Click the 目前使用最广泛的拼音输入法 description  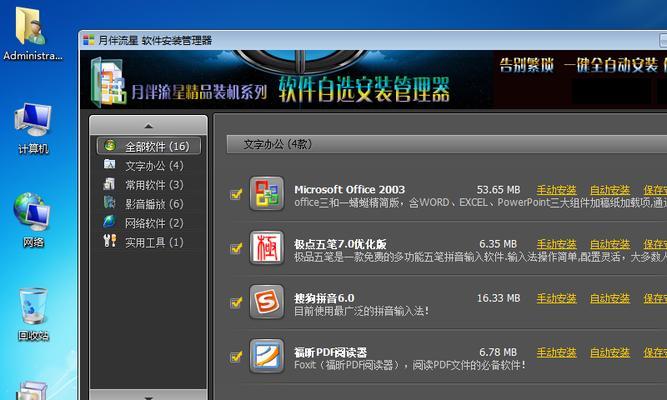point(362,311)
